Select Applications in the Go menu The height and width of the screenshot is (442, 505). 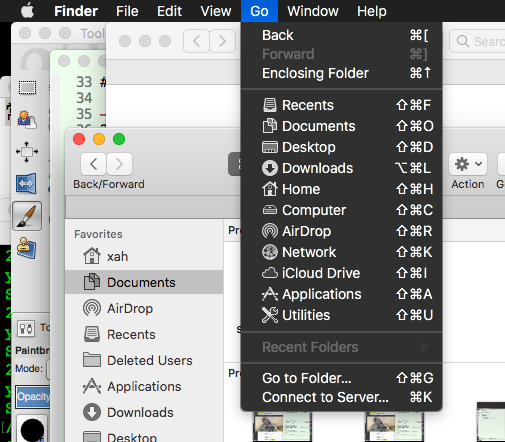(x=341, y=294)
